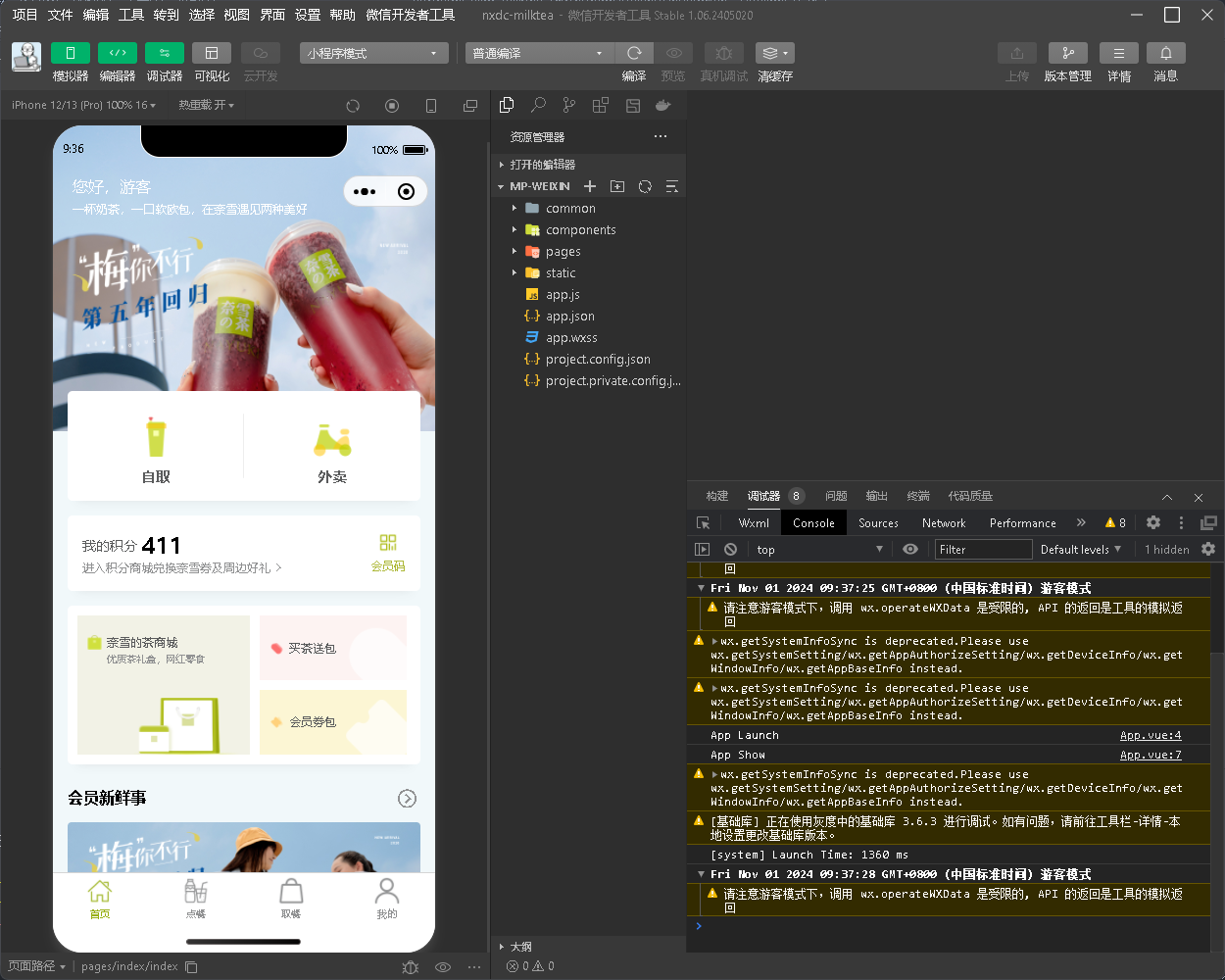Image resolution: width=1225 pixels, height=980 pixels.
Task: Open hot reload (热重载) dropdown
Action: [x=206, y=105]
